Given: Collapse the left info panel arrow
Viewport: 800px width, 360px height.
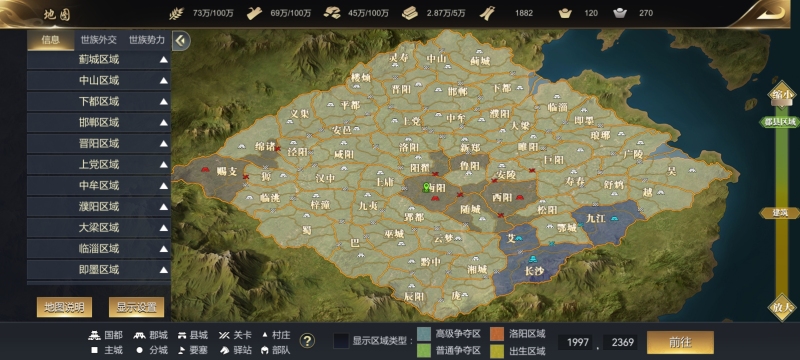Looking at the screenshot, I should 181,40.
